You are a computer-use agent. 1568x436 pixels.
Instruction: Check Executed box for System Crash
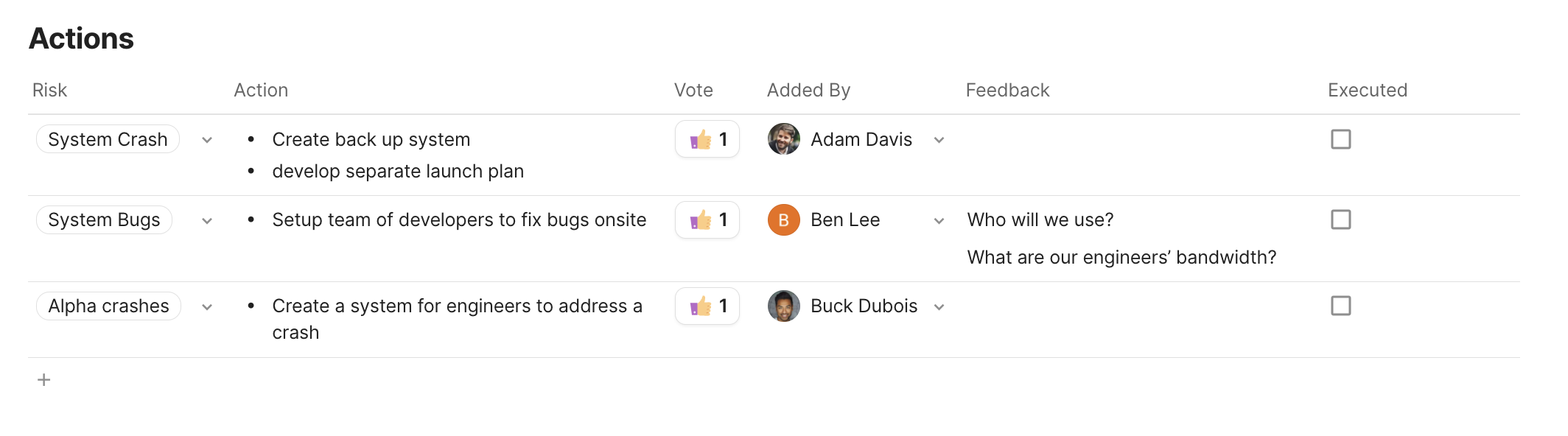[1340, 139]
